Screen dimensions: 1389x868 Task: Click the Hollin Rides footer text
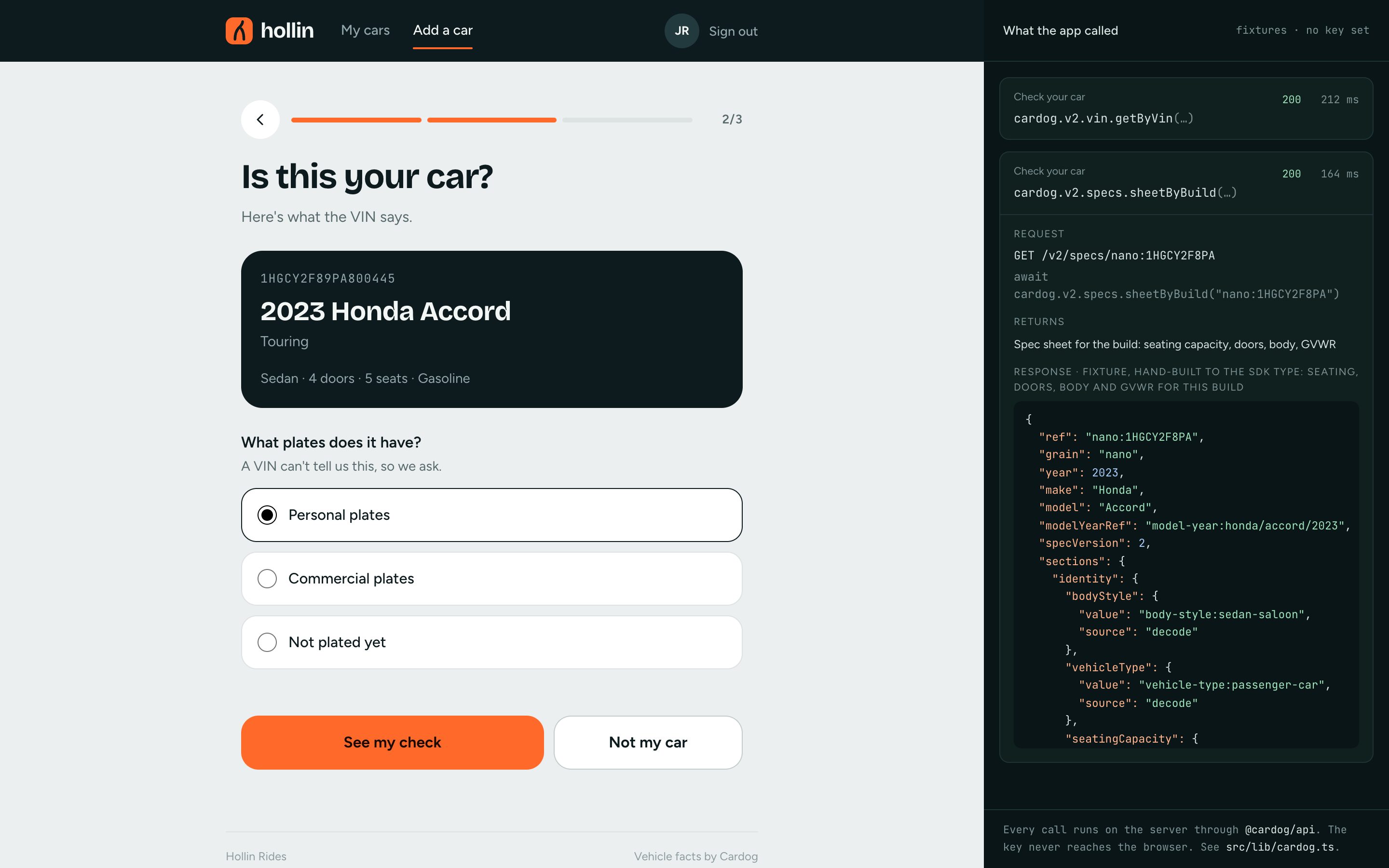[256, 856]
